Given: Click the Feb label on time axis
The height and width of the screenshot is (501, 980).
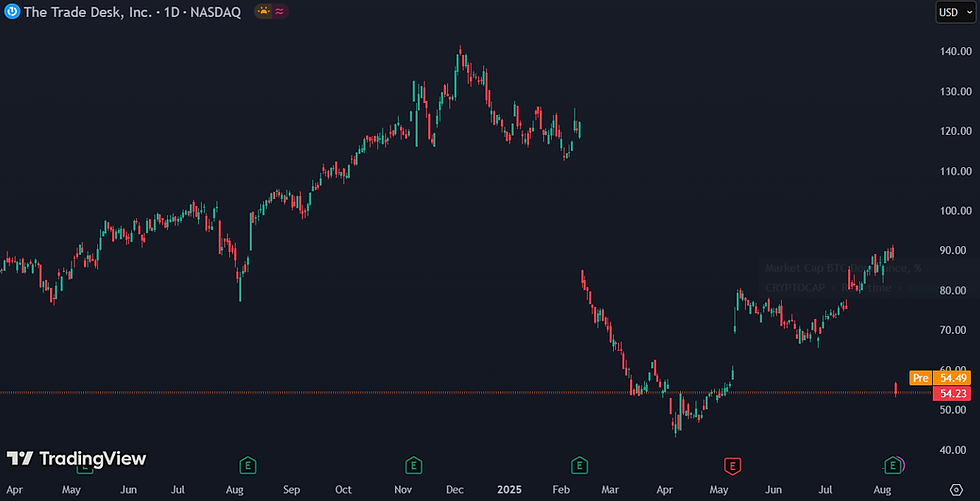Looking at the screenshot, I should [562, 489].
